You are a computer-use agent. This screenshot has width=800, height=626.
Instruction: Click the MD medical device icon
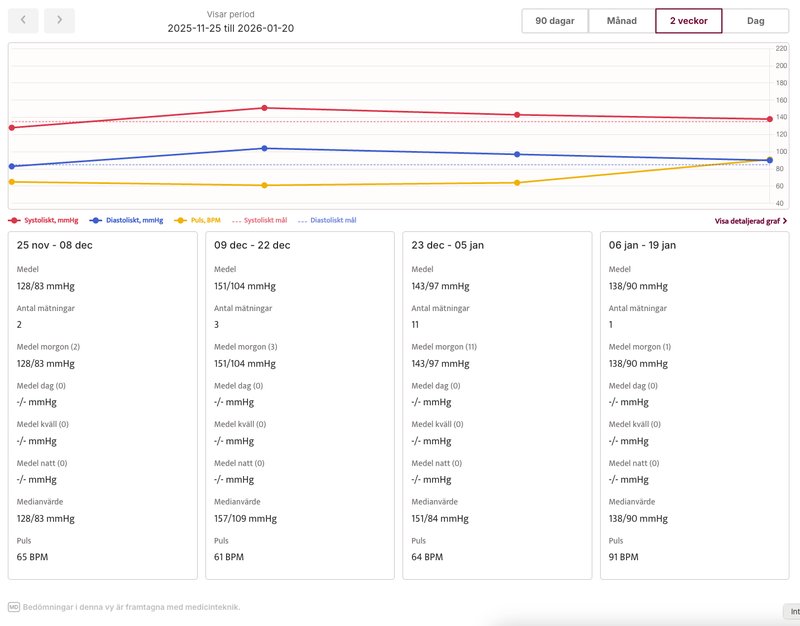click(x=14, y=607)
